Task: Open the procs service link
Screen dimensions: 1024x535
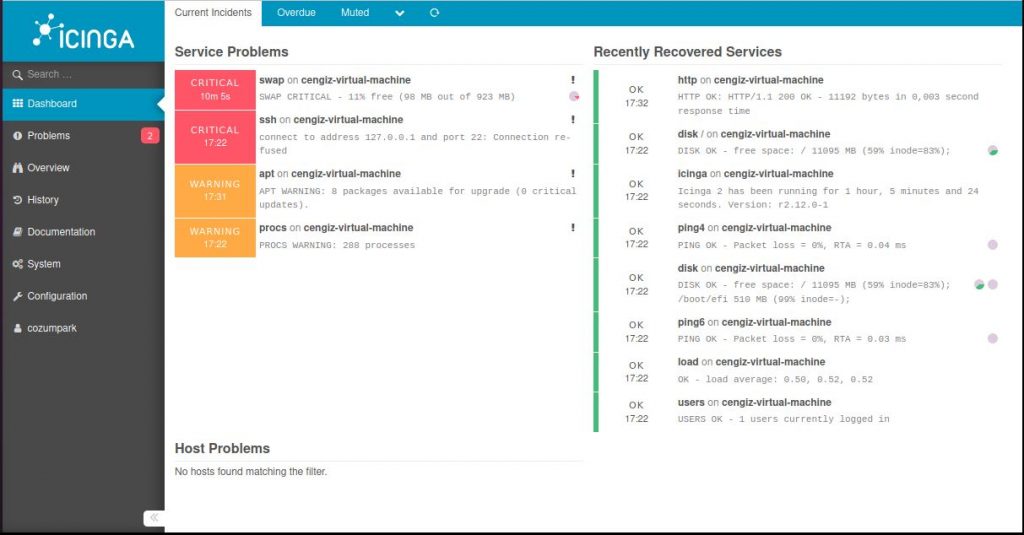Action: (272, 227)
